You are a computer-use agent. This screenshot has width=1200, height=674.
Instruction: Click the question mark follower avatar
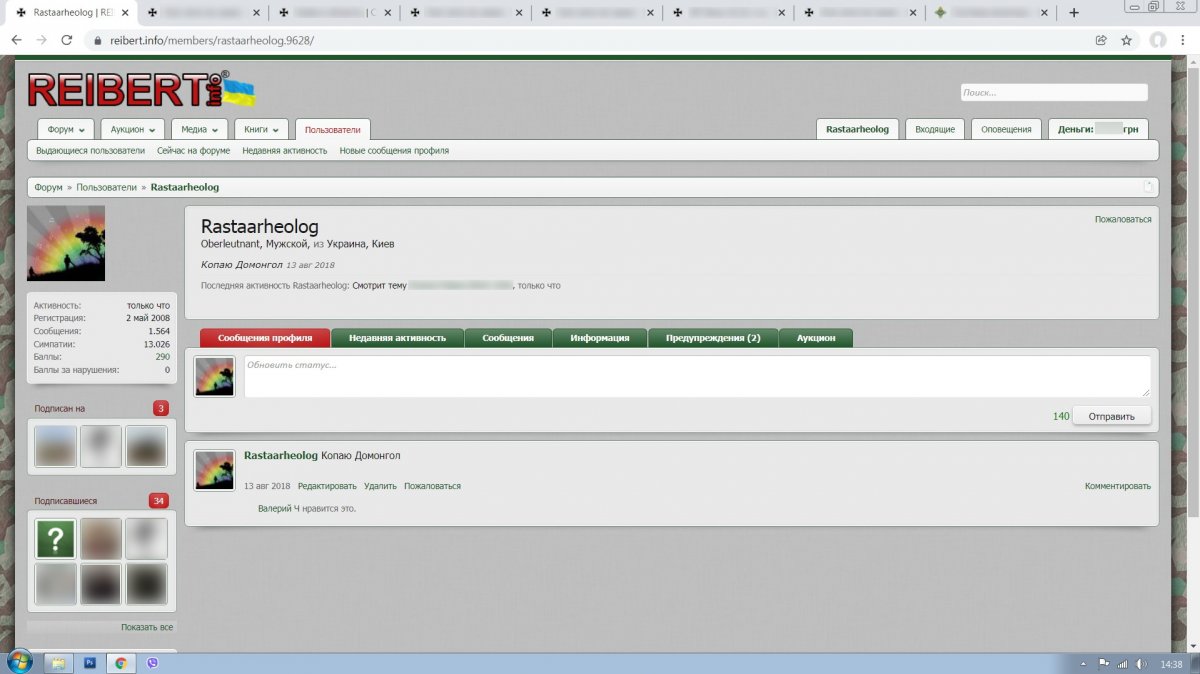tap(56, 538)
